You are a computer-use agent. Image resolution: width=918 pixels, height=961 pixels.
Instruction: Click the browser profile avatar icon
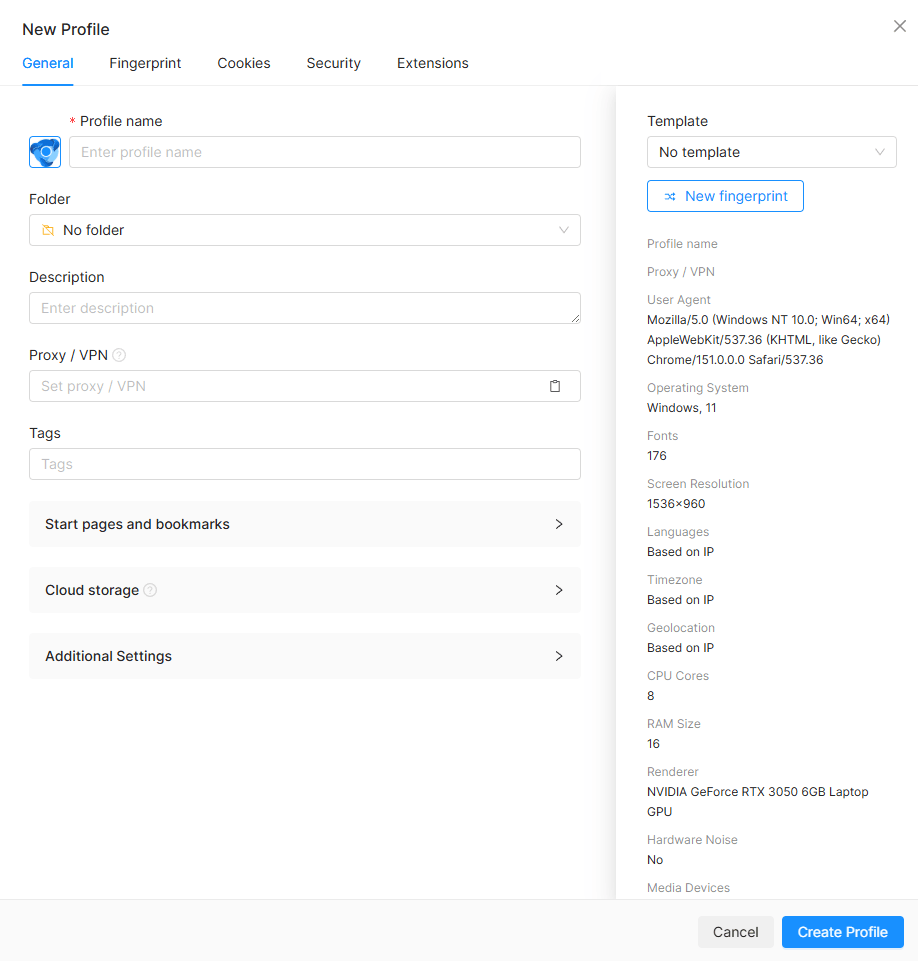45,152
